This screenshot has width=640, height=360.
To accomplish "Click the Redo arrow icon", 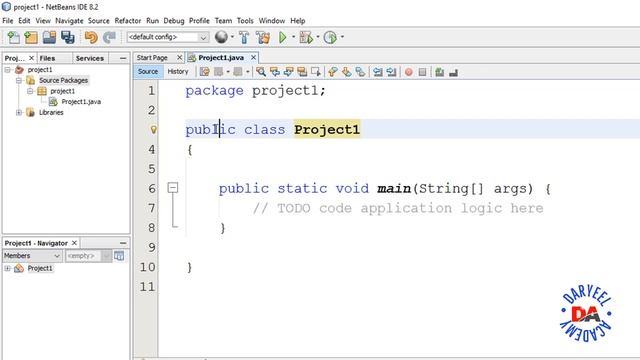I will (109, 37).
